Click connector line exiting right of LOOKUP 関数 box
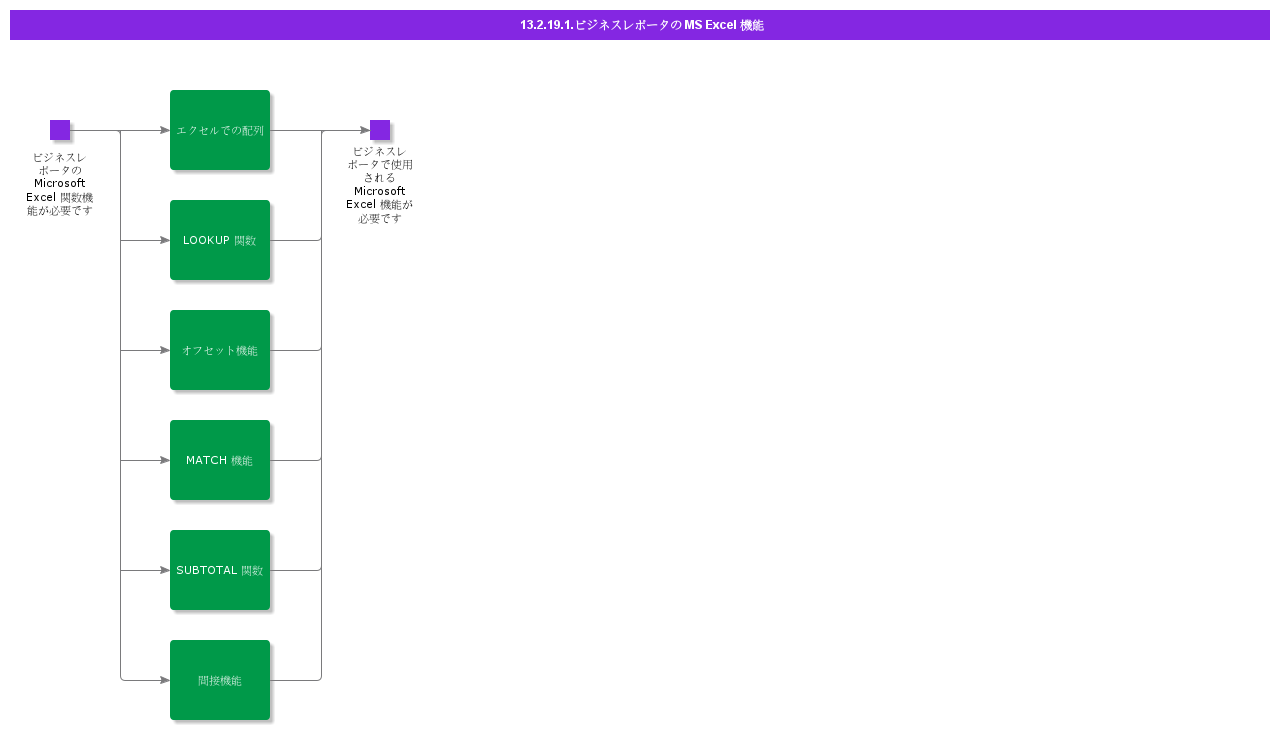Image resolution: width=1280 pixels, height=730 pixels. [295, 240]
